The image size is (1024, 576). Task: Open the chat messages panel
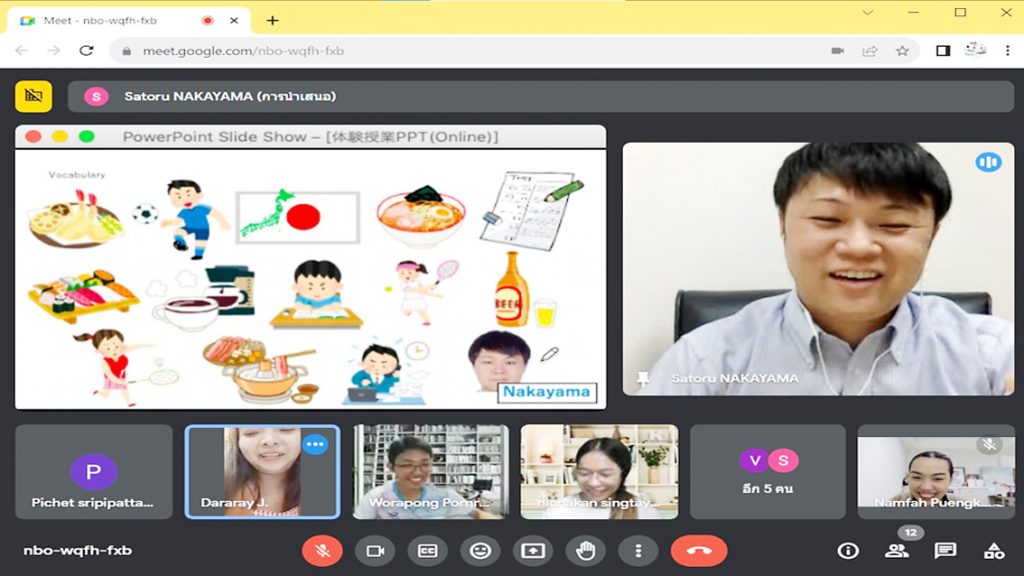(945, 550)
